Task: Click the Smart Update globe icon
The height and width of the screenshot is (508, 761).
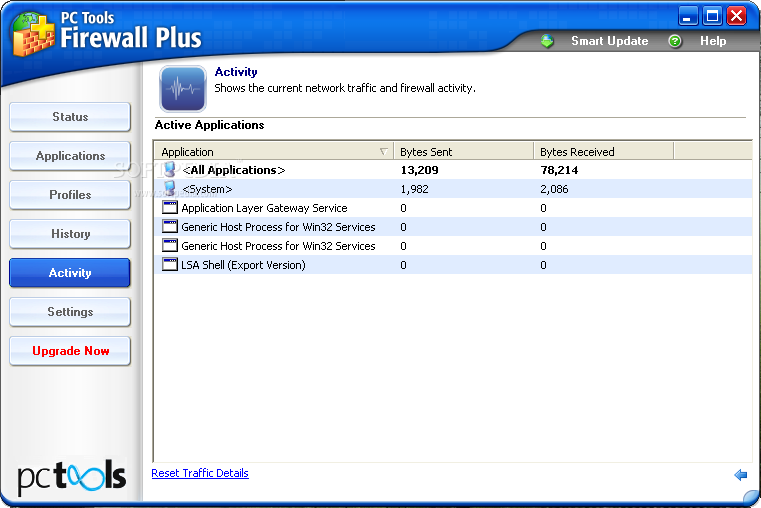Action: (547, 41)
